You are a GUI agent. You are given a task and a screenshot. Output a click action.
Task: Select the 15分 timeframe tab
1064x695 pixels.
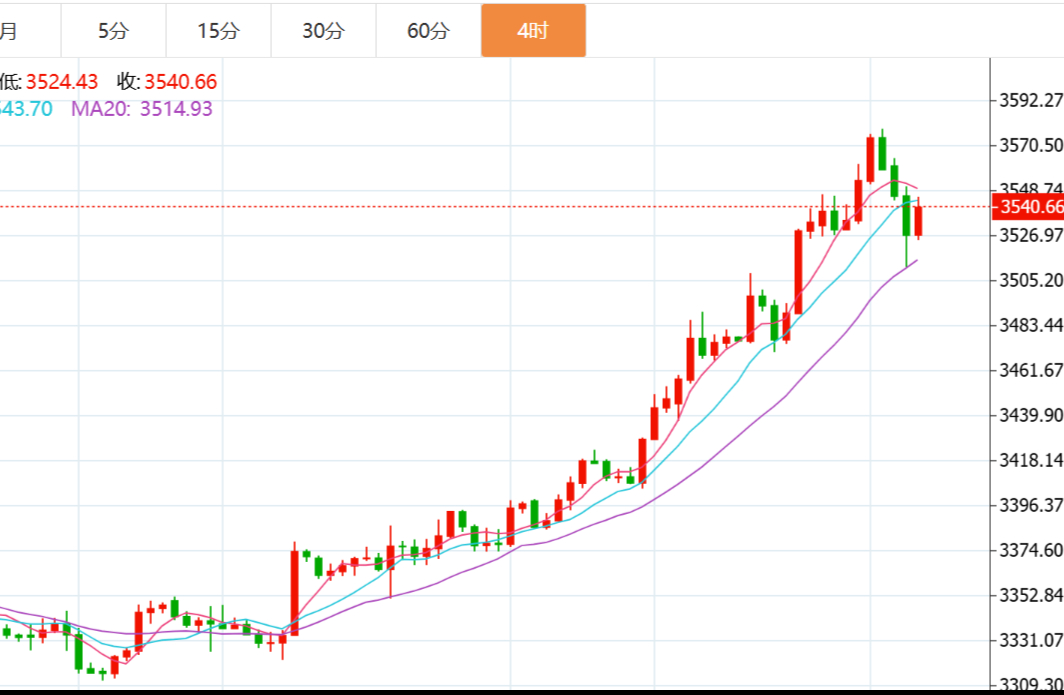(218, 31)
